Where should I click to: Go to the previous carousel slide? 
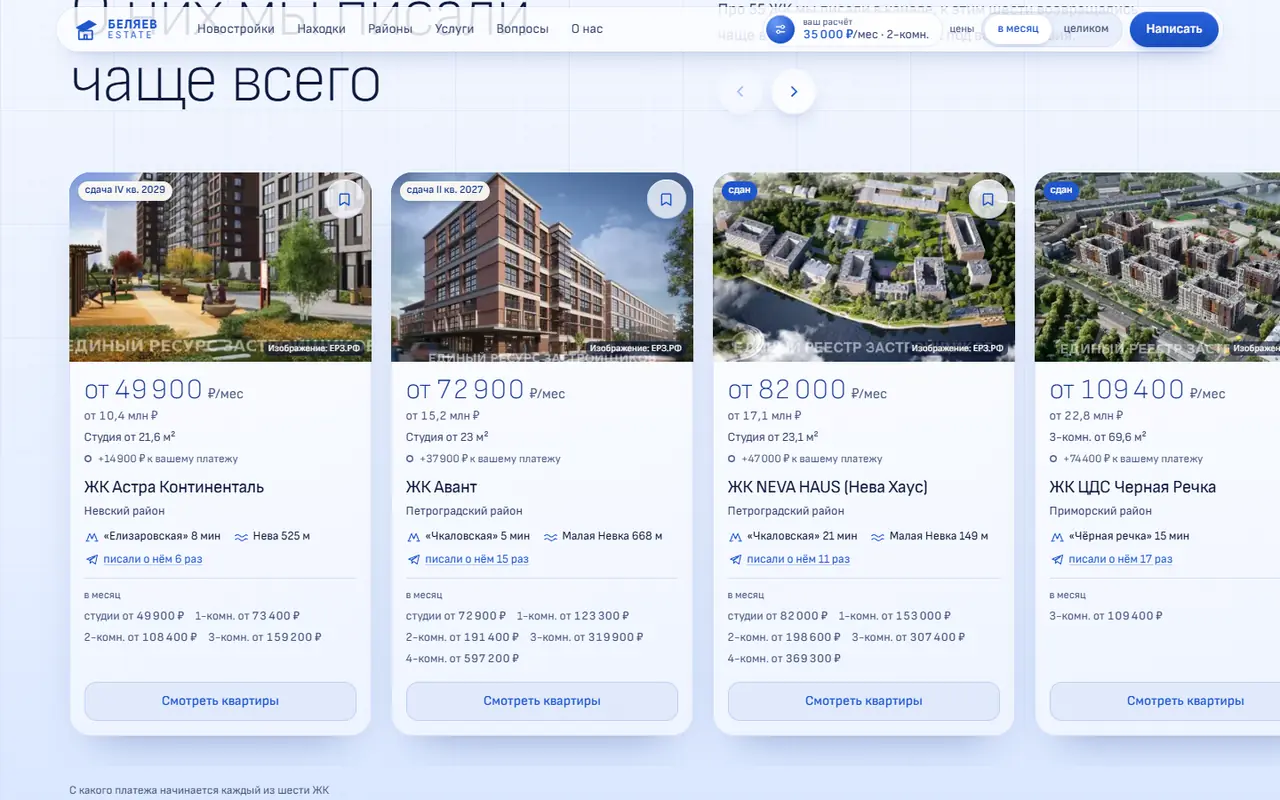pyautogui.click(x=740, y=92)
